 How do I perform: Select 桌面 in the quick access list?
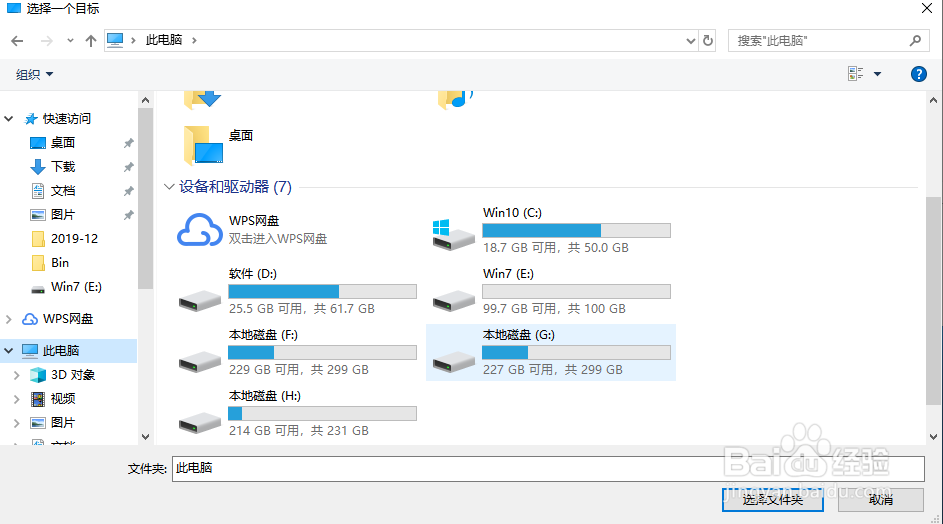pyautogui.click(x=63, y=143)
